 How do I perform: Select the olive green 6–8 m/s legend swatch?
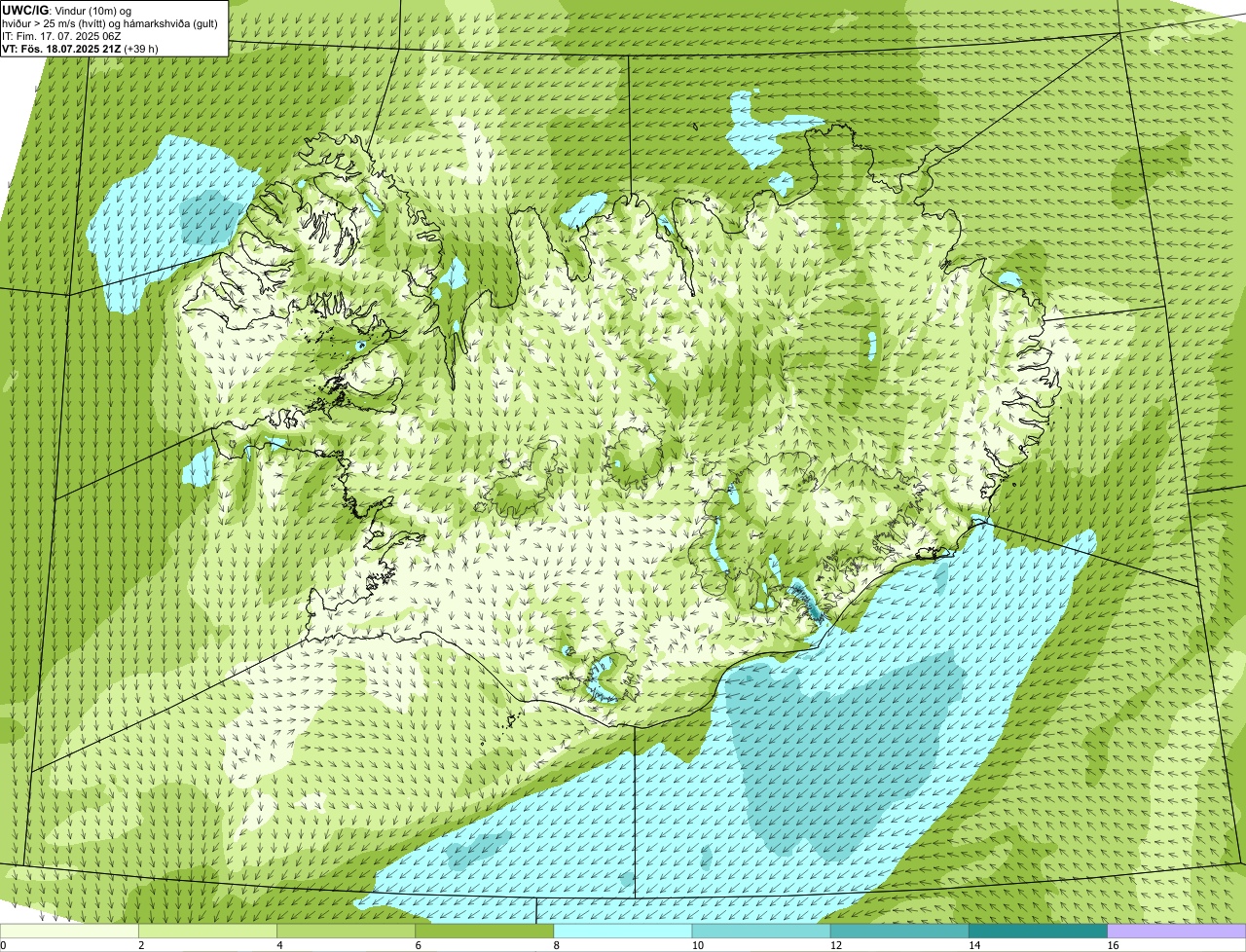(x=485, y=932)
